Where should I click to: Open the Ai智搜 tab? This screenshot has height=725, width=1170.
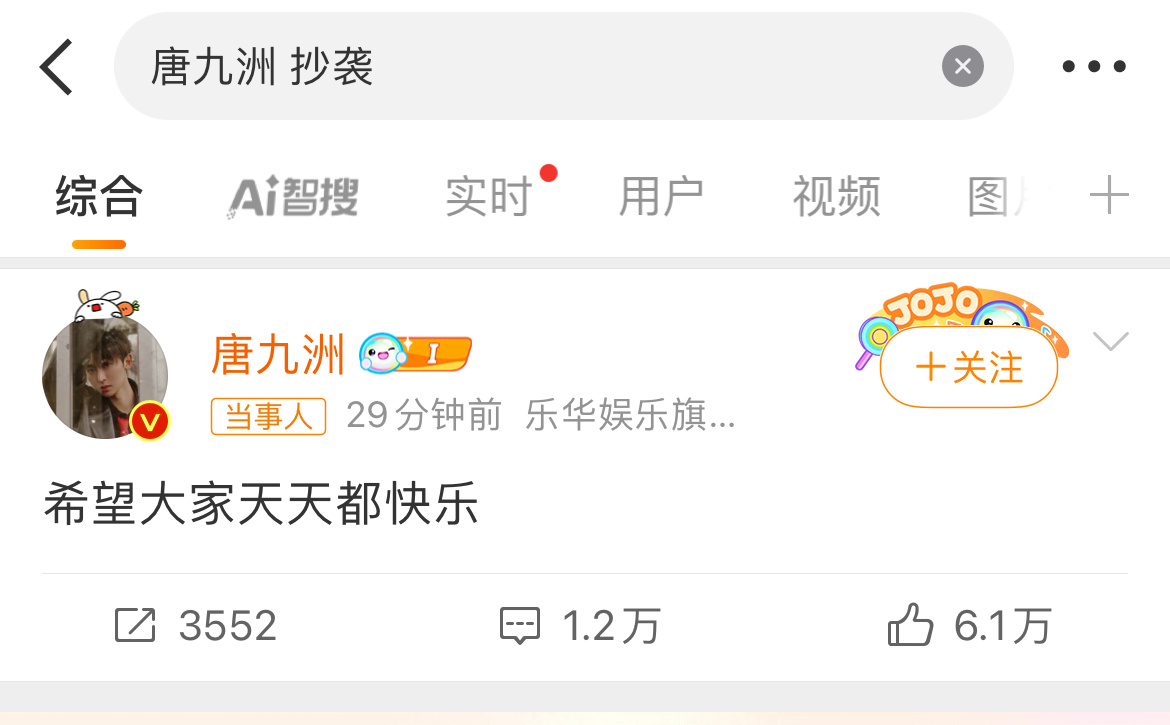[293, 197]
